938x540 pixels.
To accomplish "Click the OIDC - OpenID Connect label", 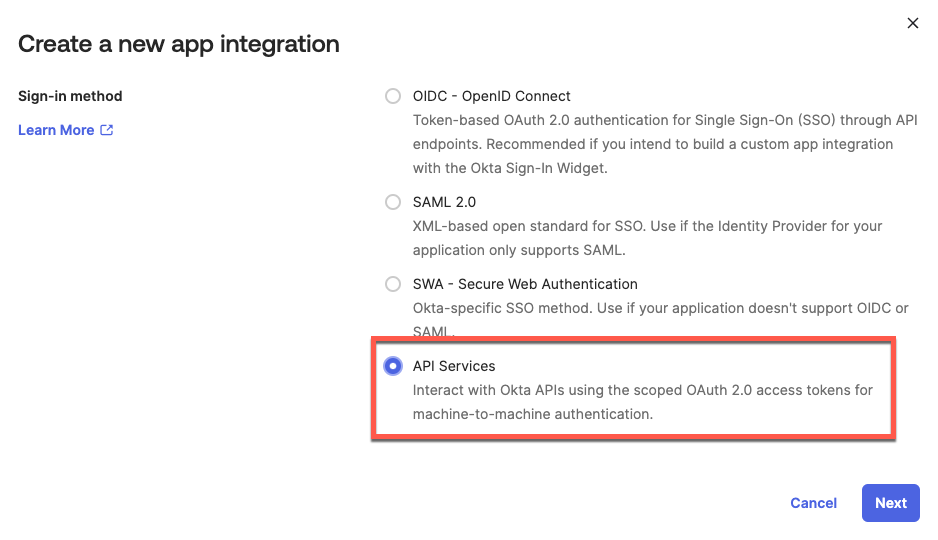I will 491,96.
